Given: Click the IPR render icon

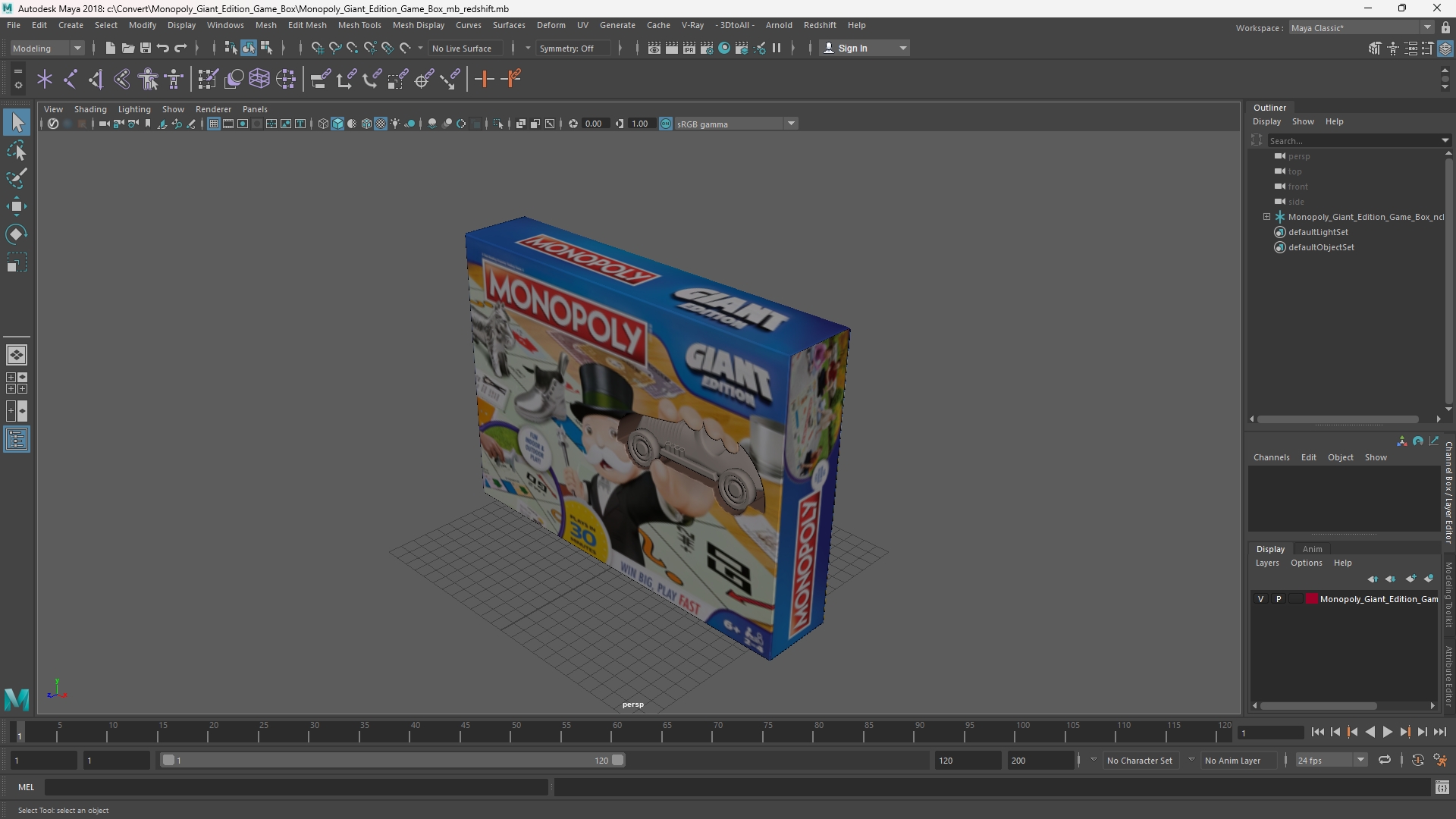Looking at the screenshot, I should click(x=689, y=48).
